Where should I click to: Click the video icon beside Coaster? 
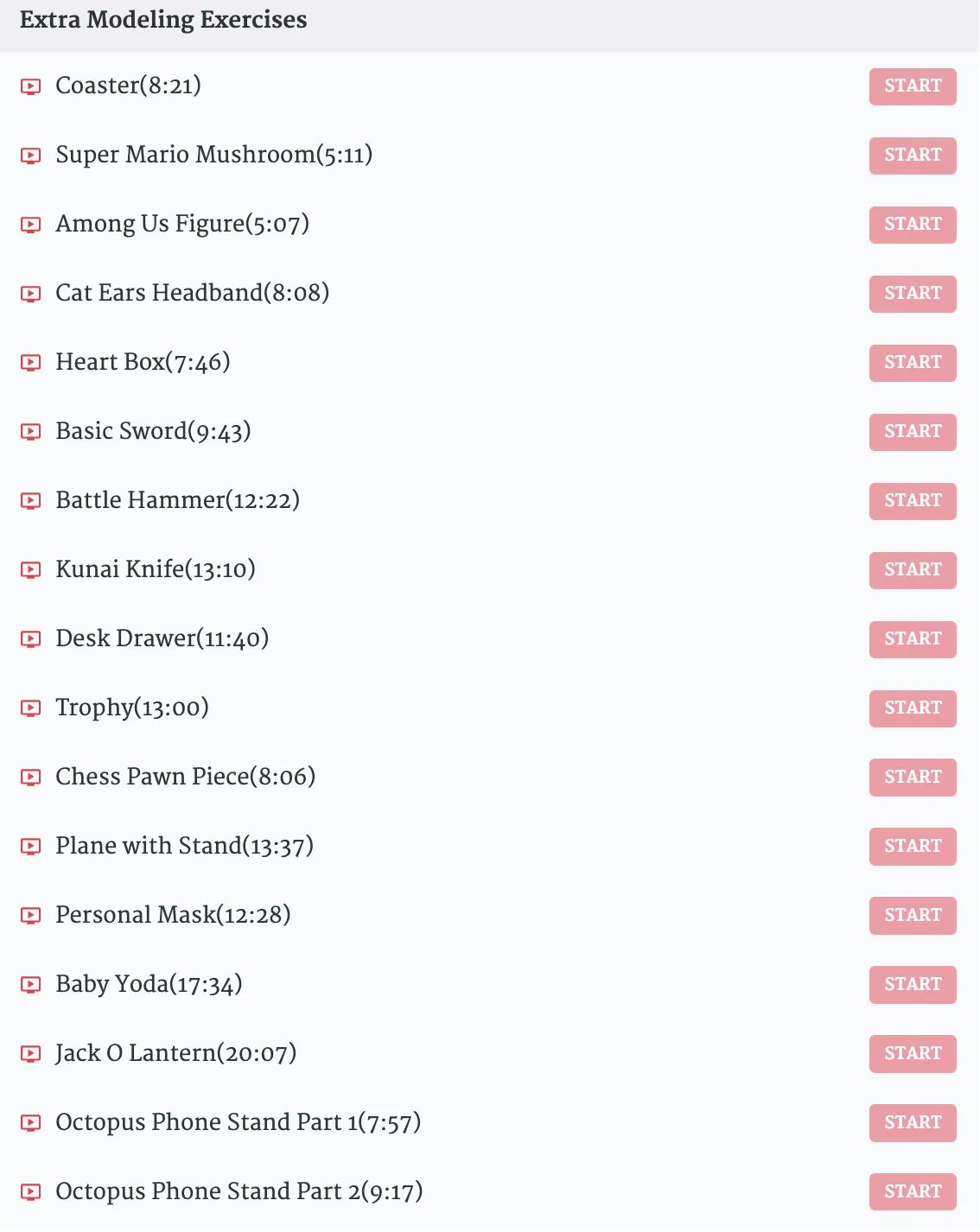[30, 86]
